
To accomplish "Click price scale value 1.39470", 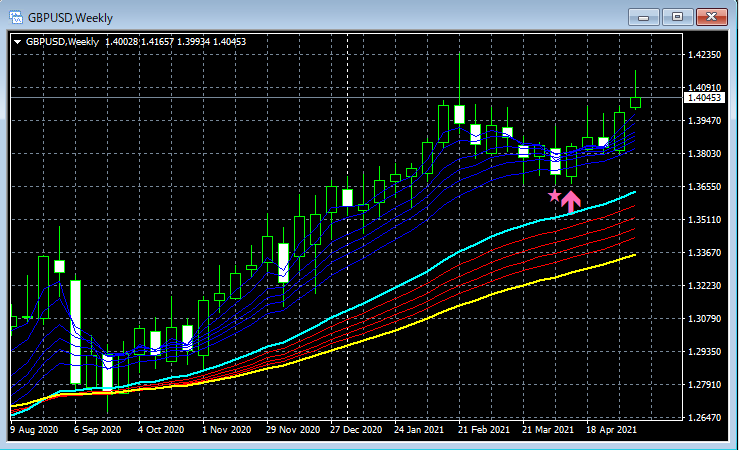I will [705, 121].
